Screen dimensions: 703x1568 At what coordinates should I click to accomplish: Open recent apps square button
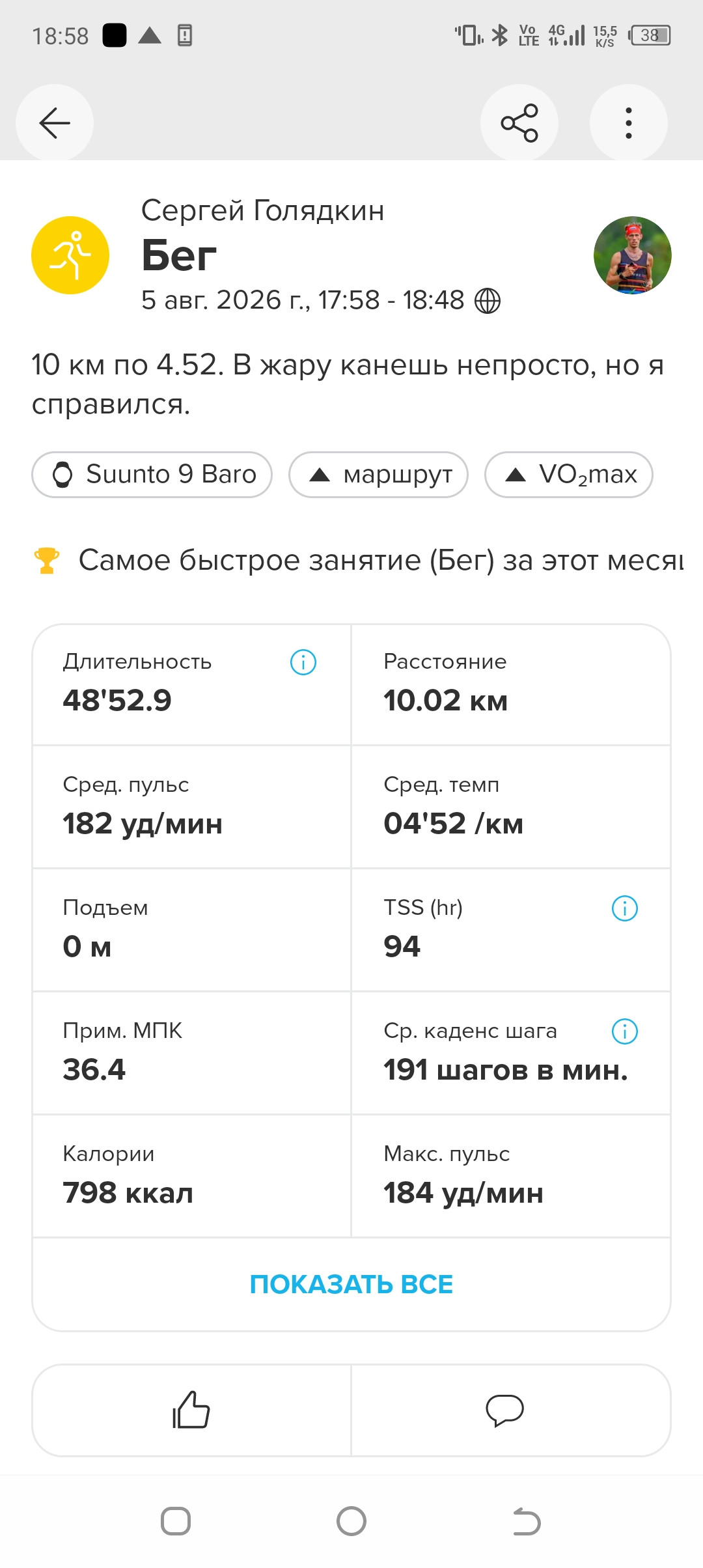[x=176, y=1521]
